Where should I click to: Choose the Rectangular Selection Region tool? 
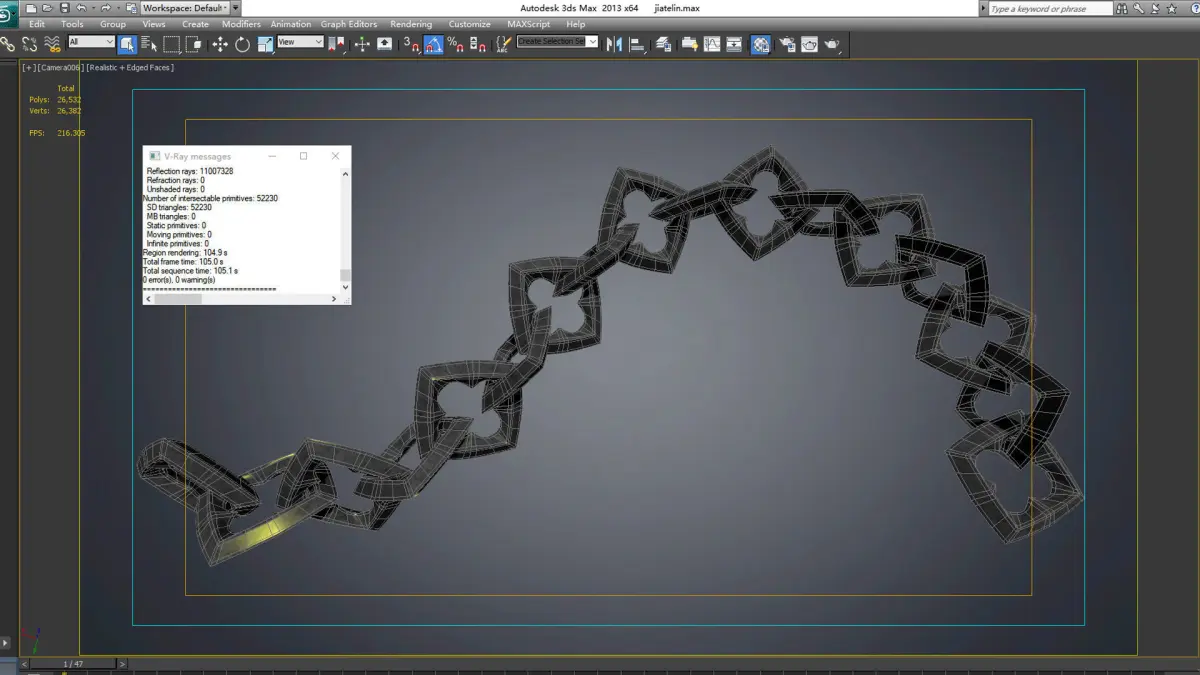[172, 44]
